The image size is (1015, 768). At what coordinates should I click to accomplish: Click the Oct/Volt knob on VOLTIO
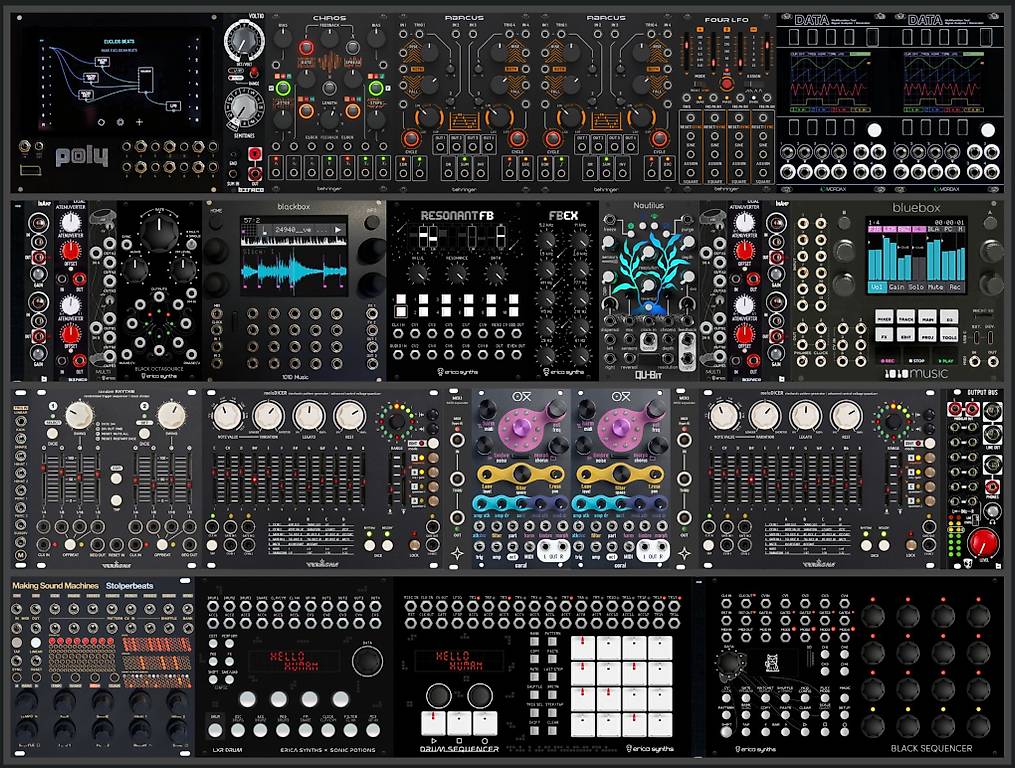pyautogui.click(x=245, y=41)
